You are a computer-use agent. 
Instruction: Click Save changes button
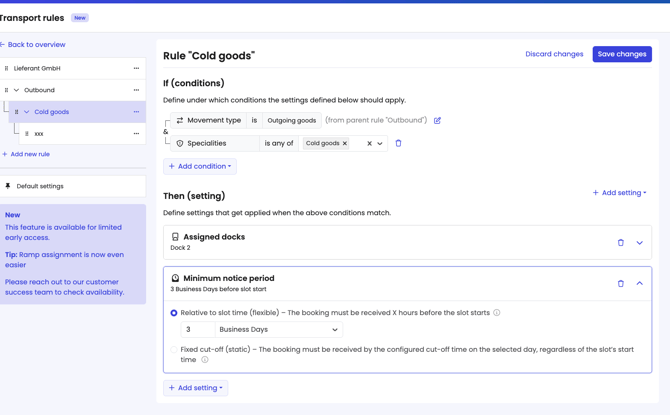[x=621, y=54]
